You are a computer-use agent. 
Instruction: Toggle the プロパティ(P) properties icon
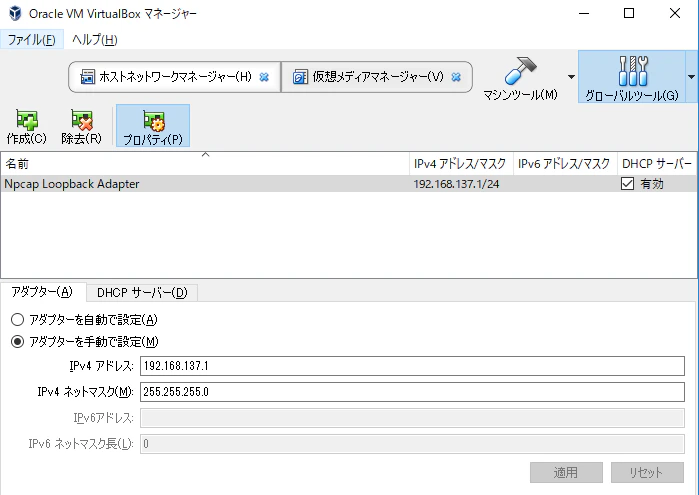(x=153, y=126)
